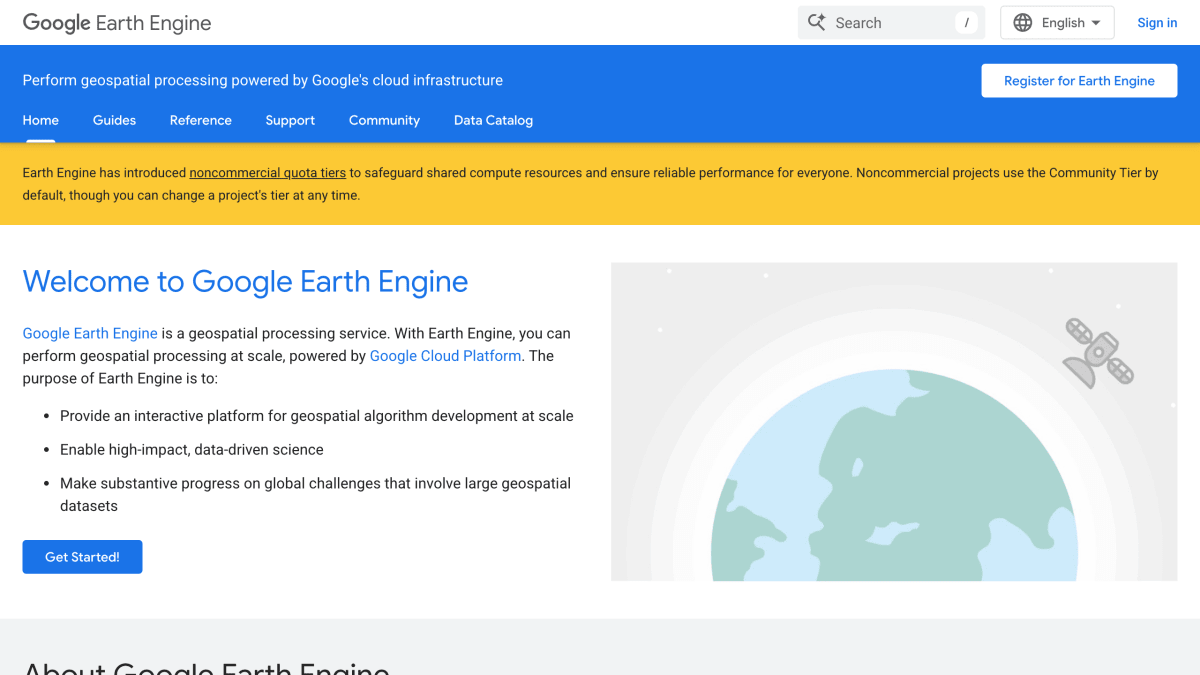Follow the noncommercial quota tiers link
1200x675 pixels.
click(x=268, y=173)
